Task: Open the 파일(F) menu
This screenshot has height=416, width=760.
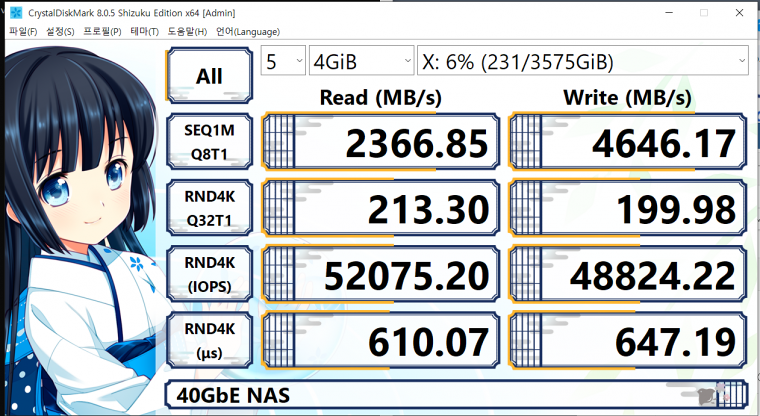Action: click(x=23, y=32)
